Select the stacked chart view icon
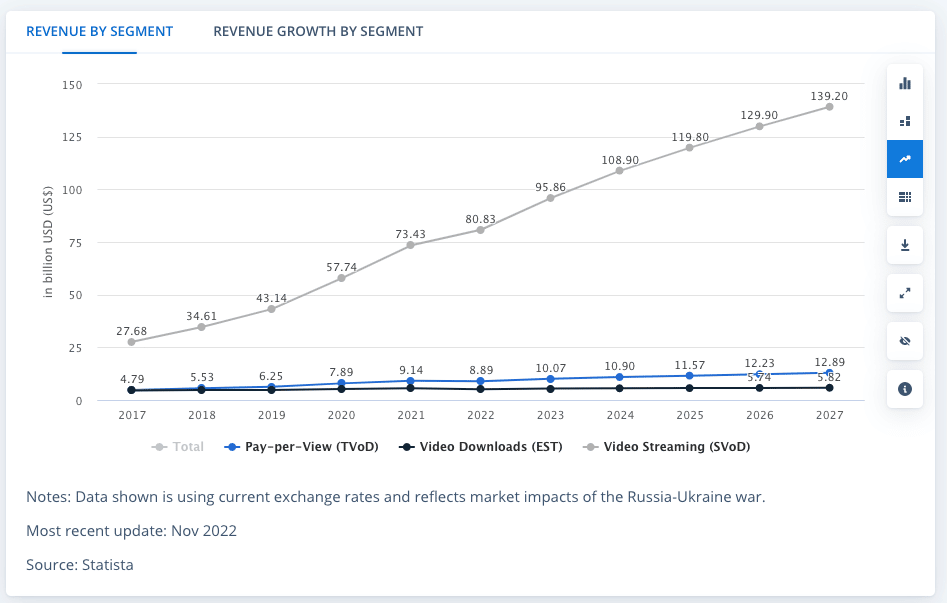 (x=904, y=121)
